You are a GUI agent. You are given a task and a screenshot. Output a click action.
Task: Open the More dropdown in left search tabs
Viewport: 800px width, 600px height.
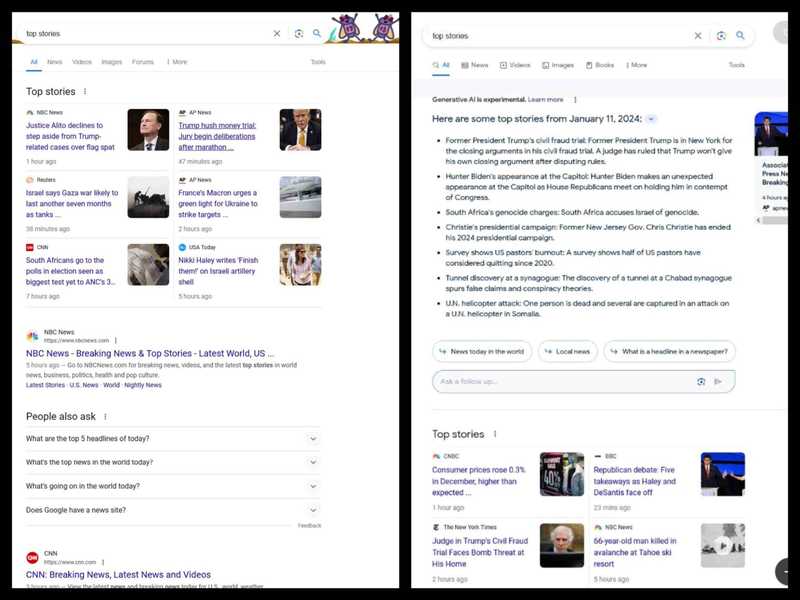(176, 62)
